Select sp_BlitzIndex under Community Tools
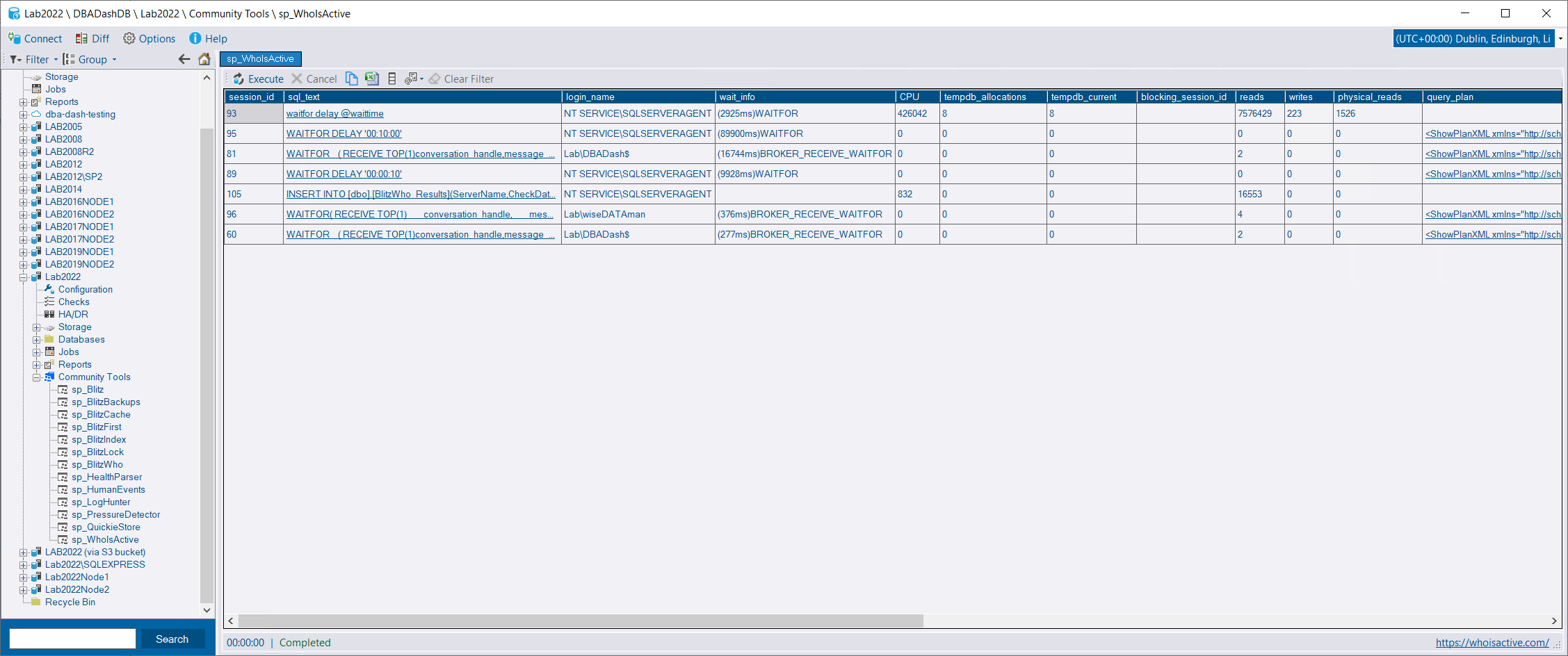This screenshot has height=656, width=1568. 98,439
